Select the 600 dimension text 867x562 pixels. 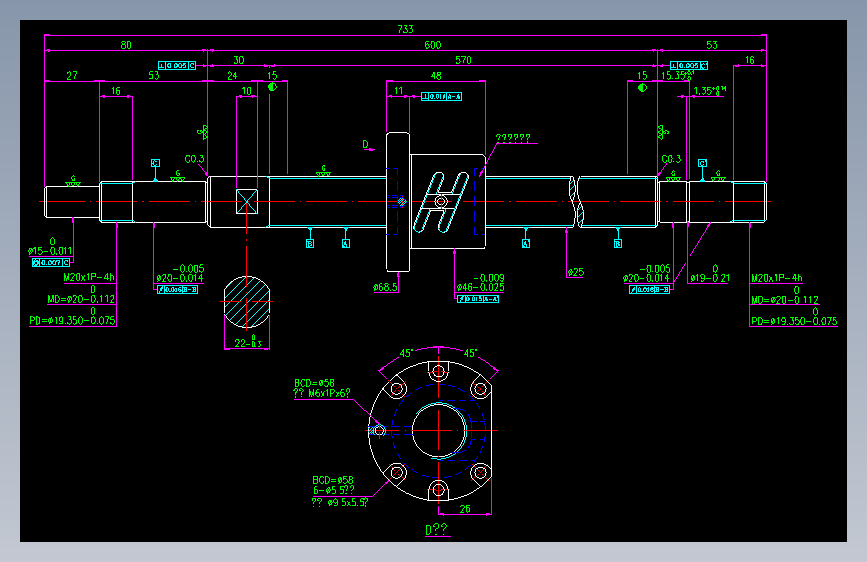click(432, 45)
